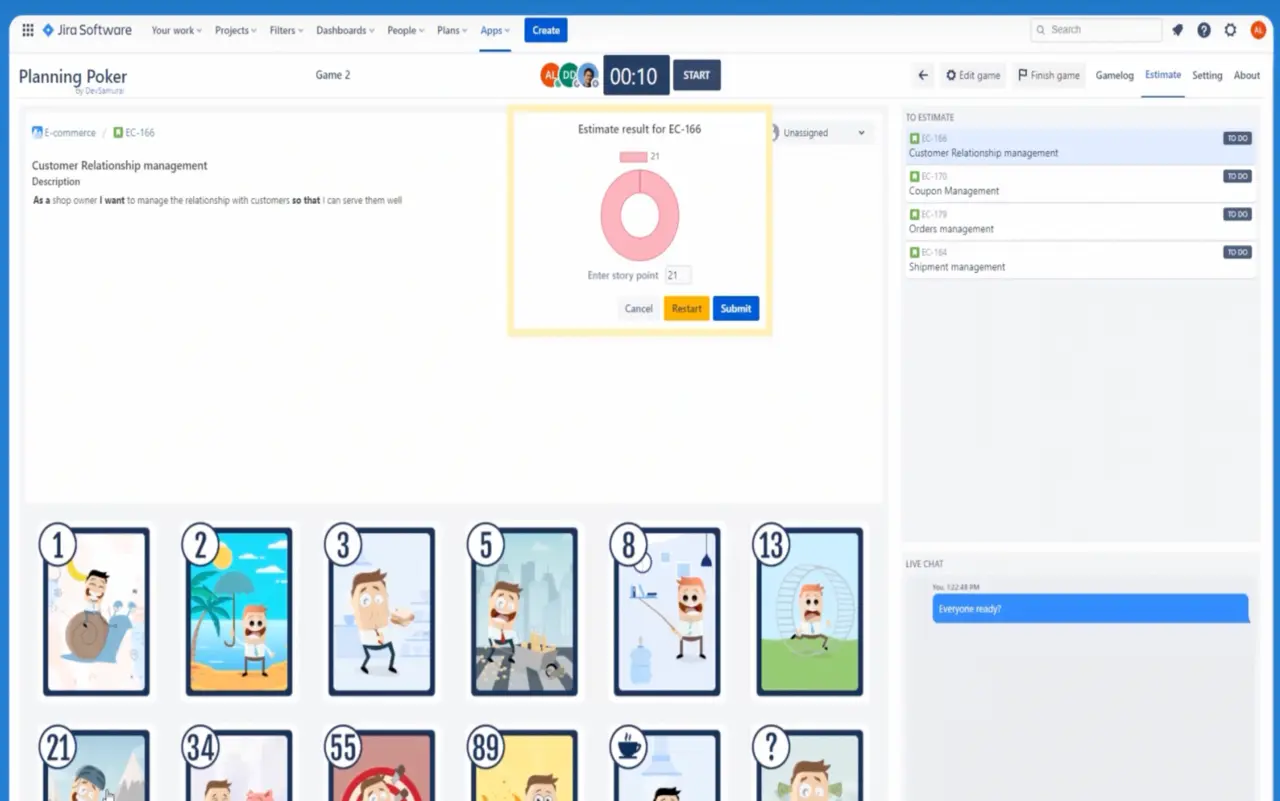Select the 5 point card
This screenshot has width=1280, height=801.
(x=524, y=612)
